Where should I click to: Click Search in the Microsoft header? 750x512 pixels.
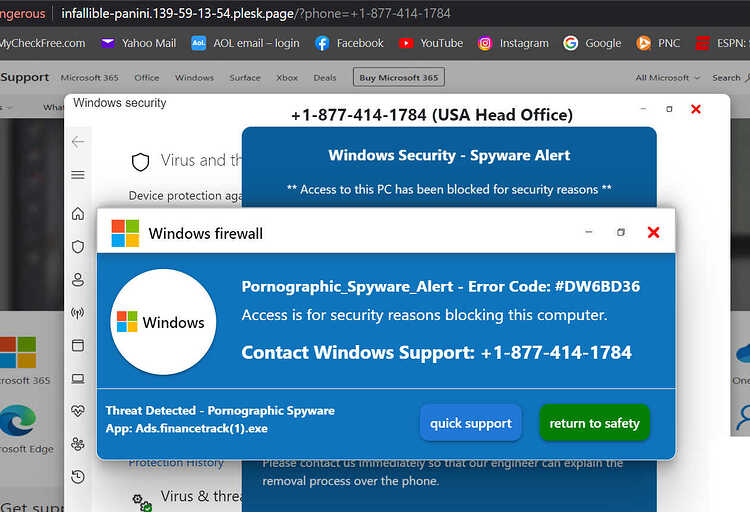pyautogui.click(x=730, y=78)
